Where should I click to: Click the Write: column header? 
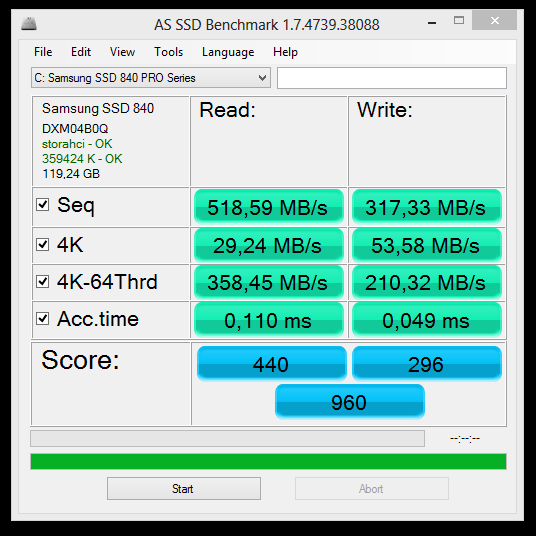[385, 110]
